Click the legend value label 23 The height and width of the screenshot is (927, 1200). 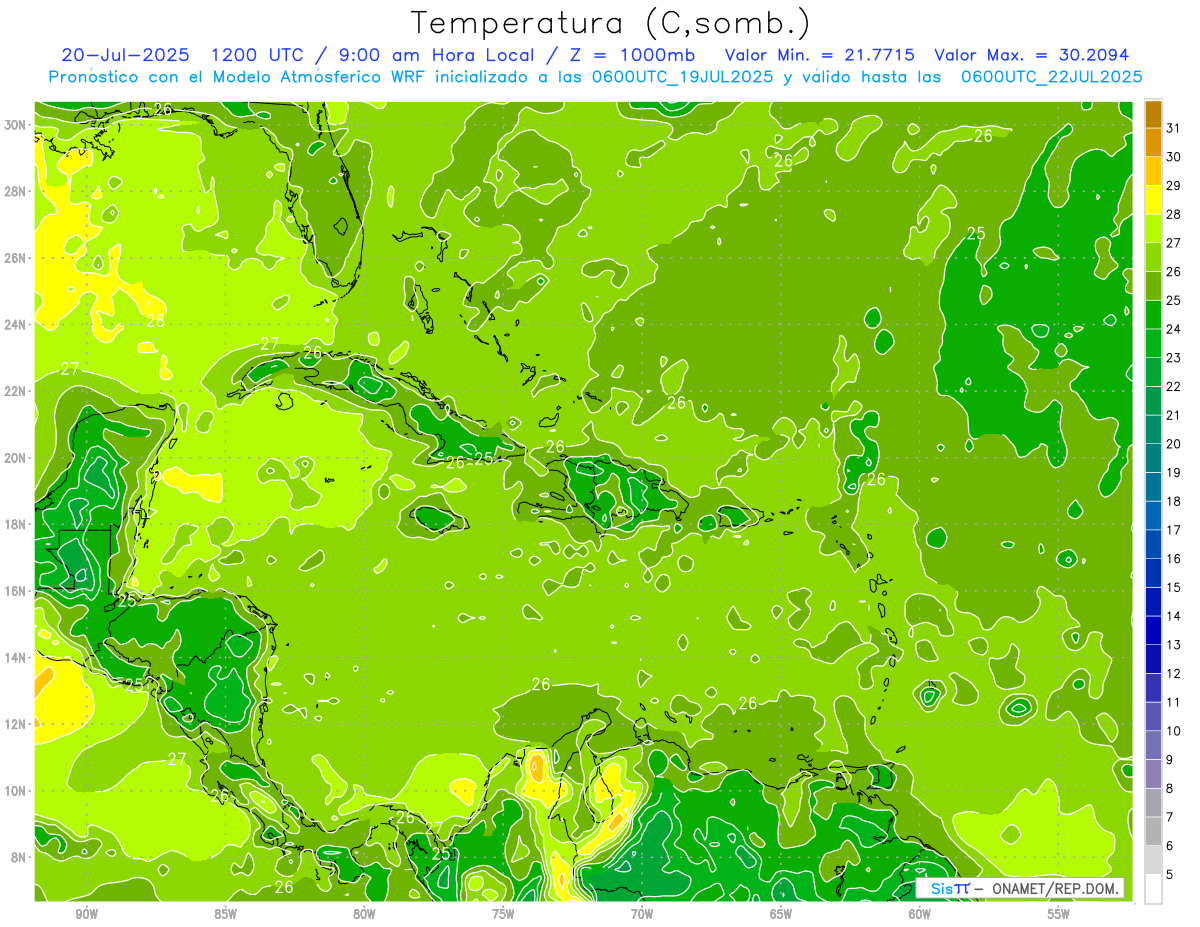[x=1174, y=357]
